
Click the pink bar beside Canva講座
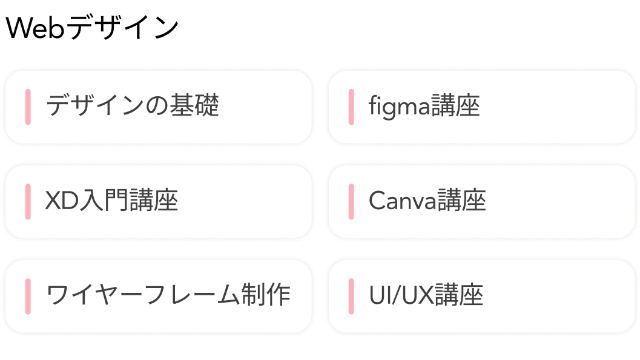351,202
